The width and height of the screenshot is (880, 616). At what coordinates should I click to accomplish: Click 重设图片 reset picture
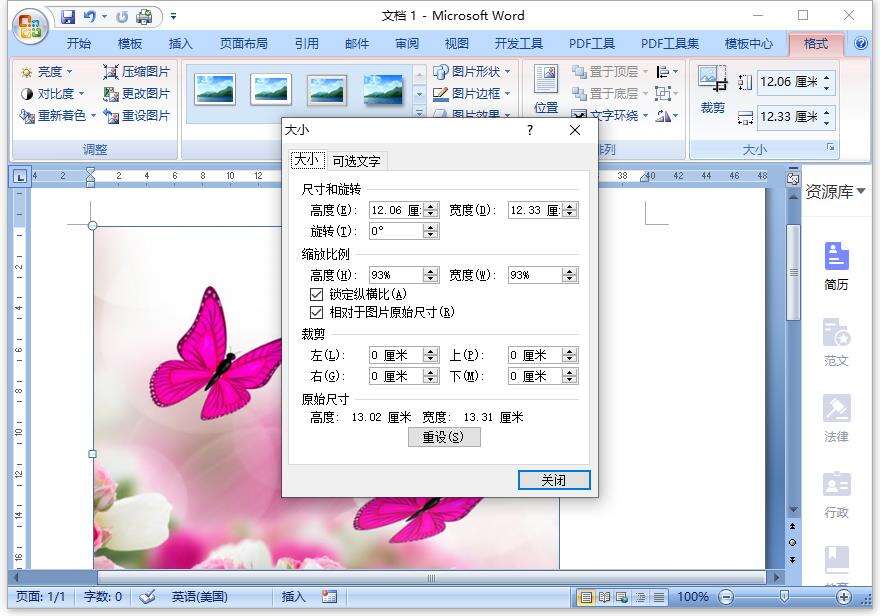[136, 116]
